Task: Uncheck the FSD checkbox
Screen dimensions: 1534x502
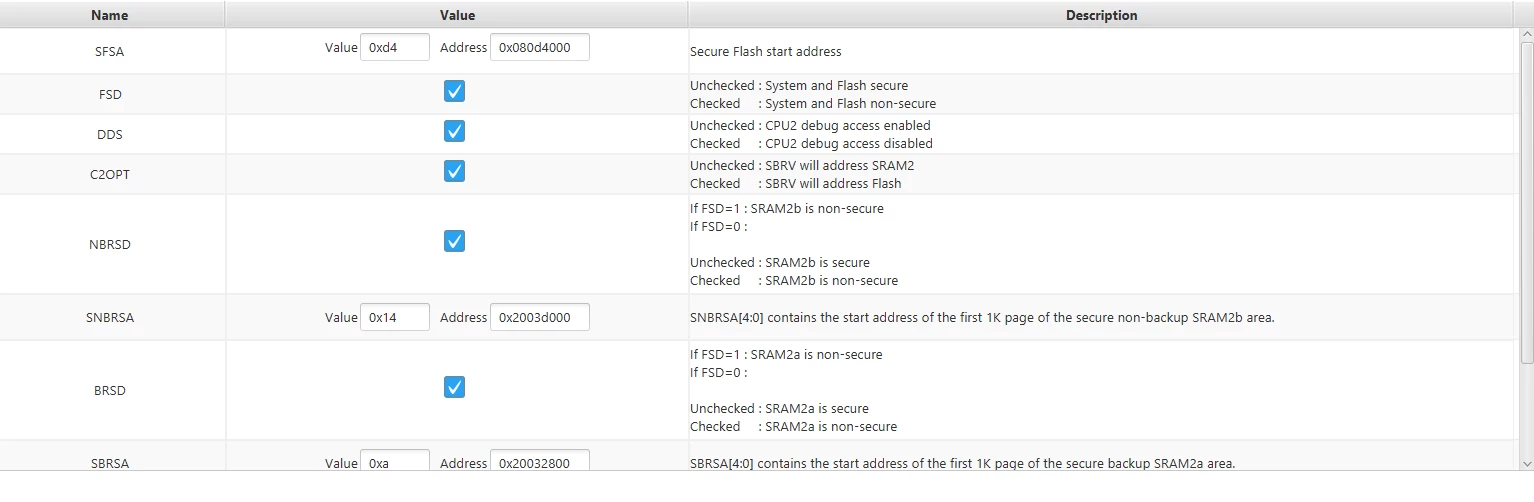Action: point(454,92)
